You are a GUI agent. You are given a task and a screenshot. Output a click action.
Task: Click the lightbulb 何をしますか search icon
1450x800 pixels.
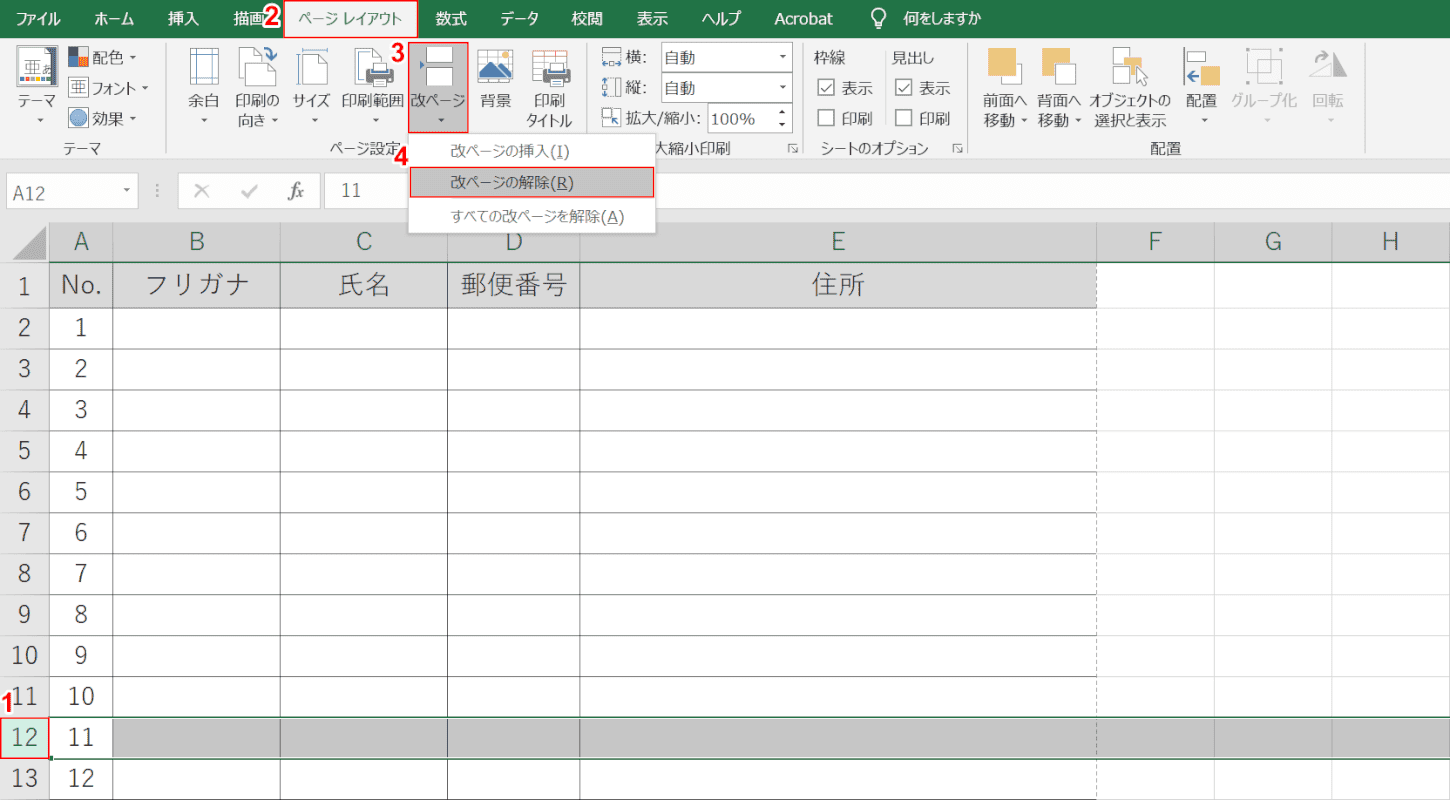(x=878, y=18)
